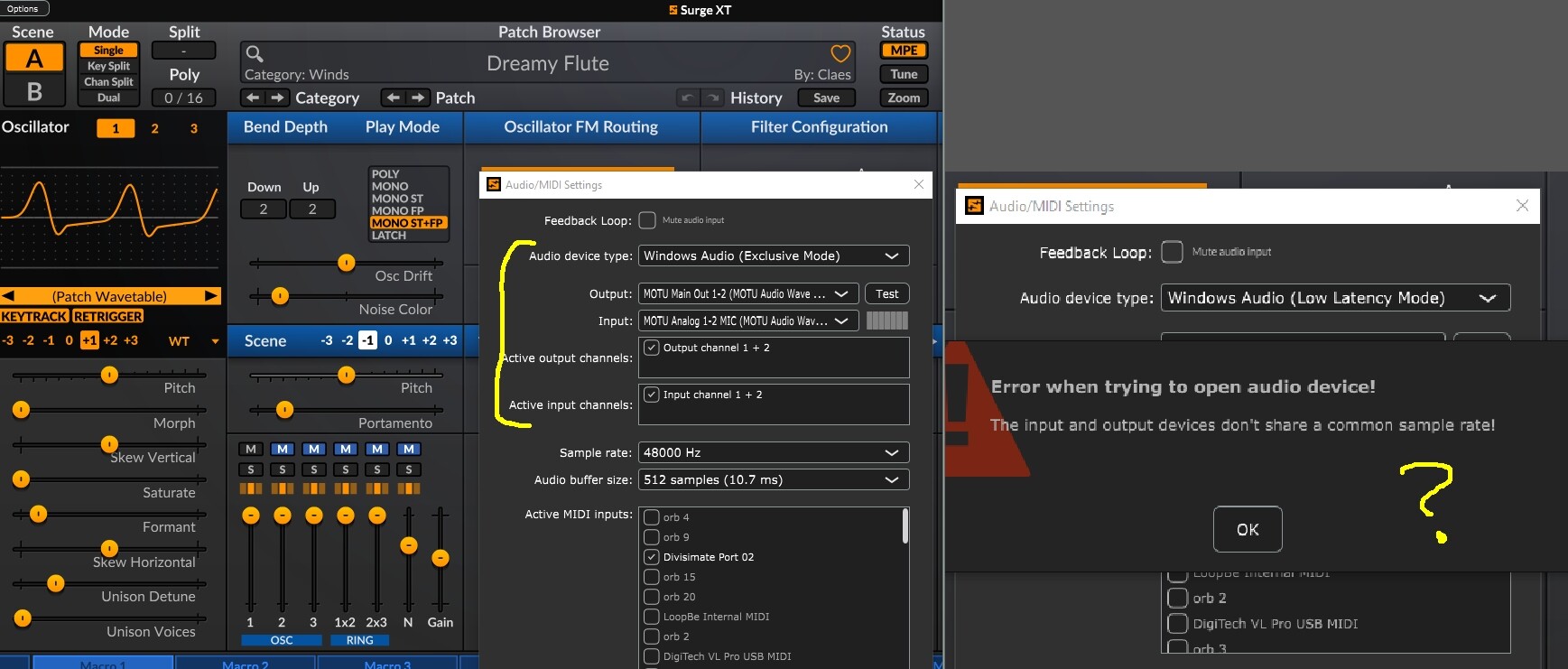Image resolution: width=1568 pixels, height=669 pixels.
Task: Click the Test audio output button
Action: [886, 293]
